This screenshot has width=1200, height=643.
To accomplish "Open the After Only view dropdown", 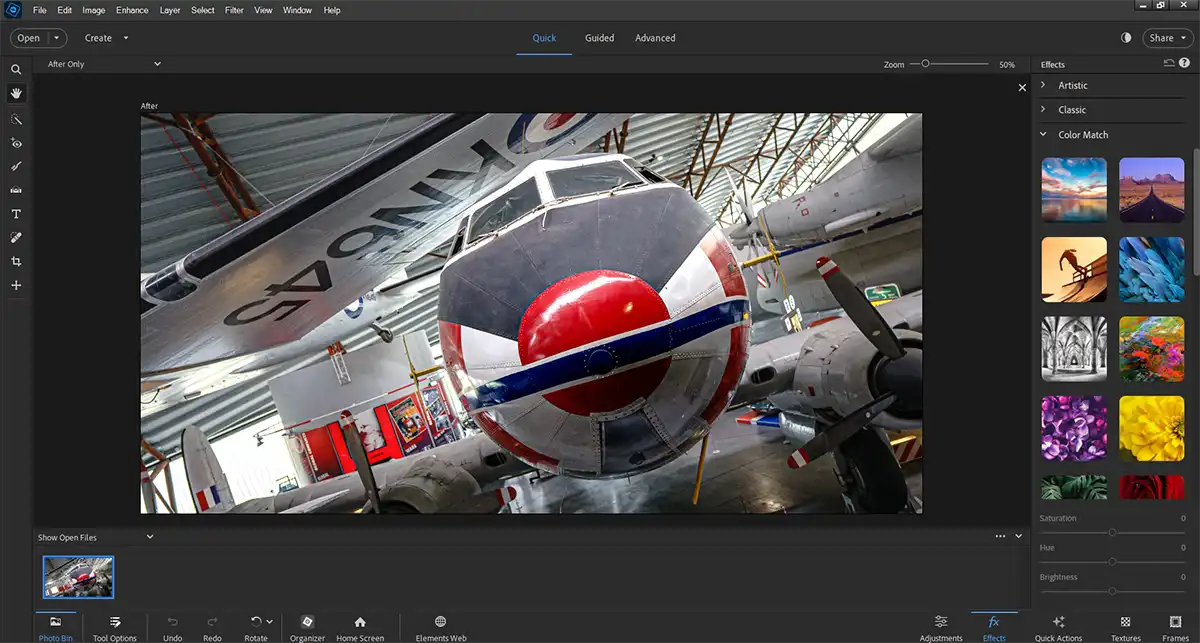I will point(105,63).
